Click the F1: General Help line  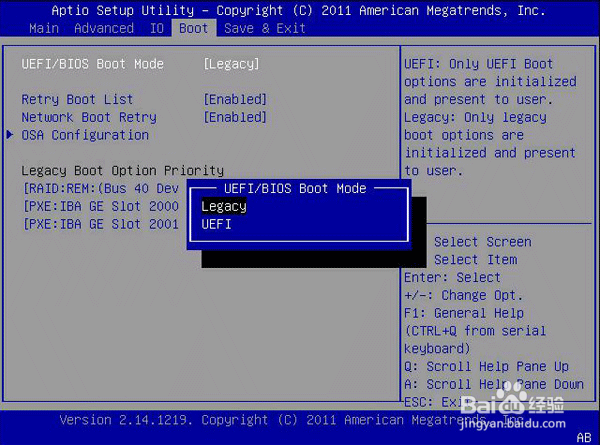pos(464,313)
